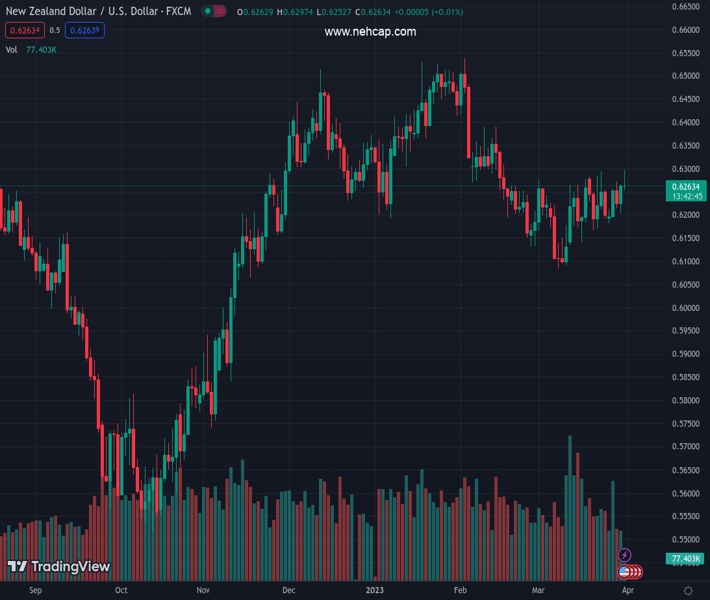
Task: Click the TradingView logo
Action: click(x=58, y=567)
